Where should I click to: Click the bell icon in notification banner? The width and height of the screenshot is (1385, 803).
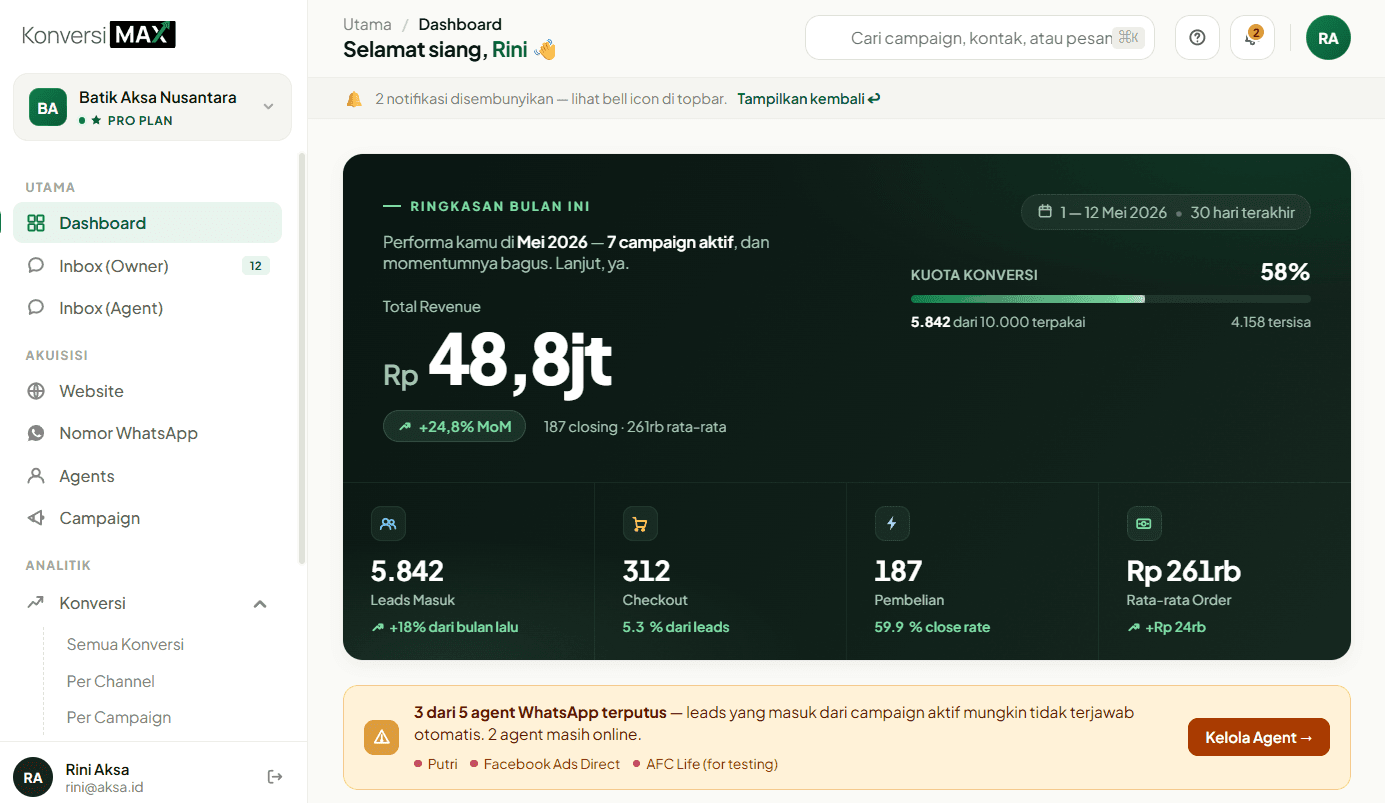point(354,99)
